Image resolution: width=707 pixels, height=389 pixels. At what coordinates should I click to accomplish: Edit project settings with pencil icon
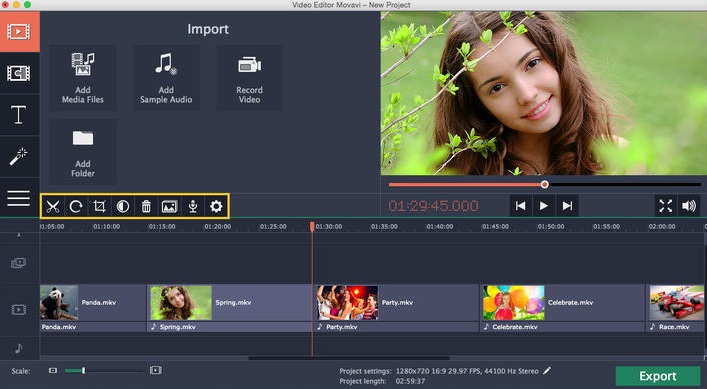(547, 371)
